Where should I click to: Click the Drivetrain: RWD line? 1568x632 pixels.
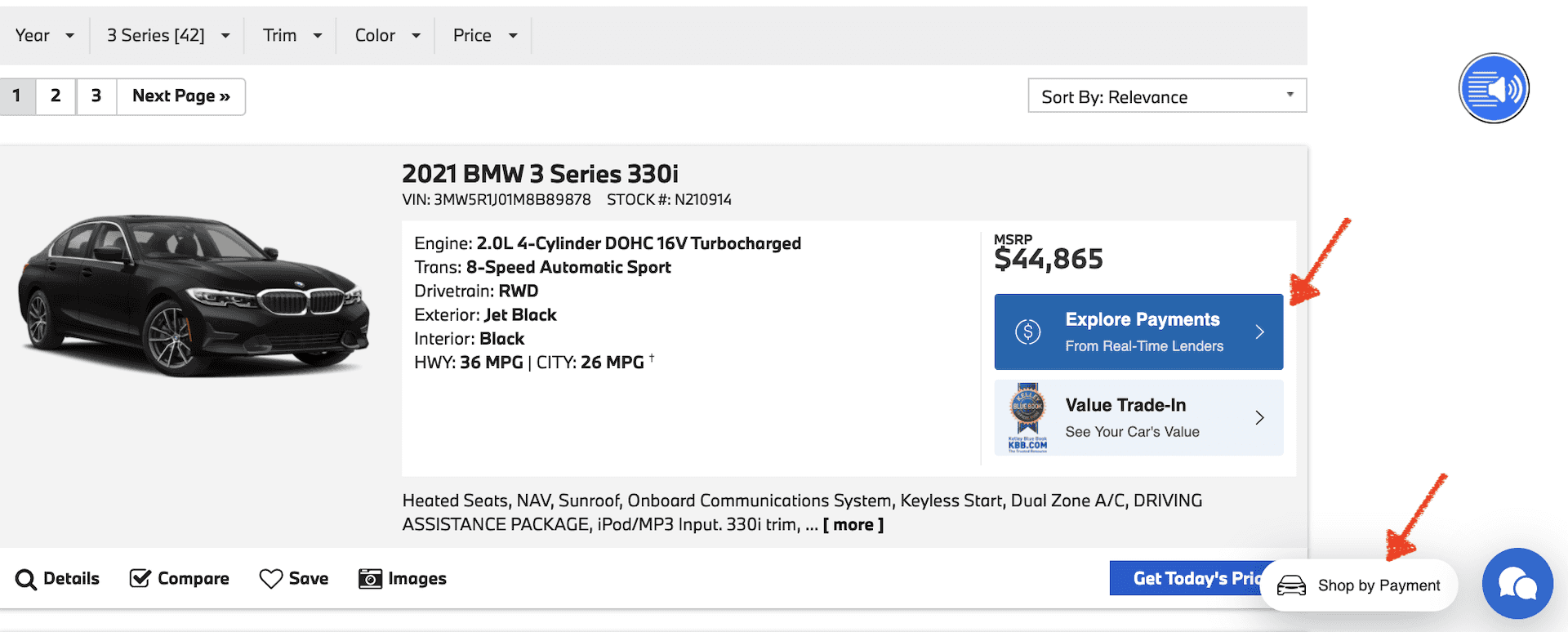point(476,291)
